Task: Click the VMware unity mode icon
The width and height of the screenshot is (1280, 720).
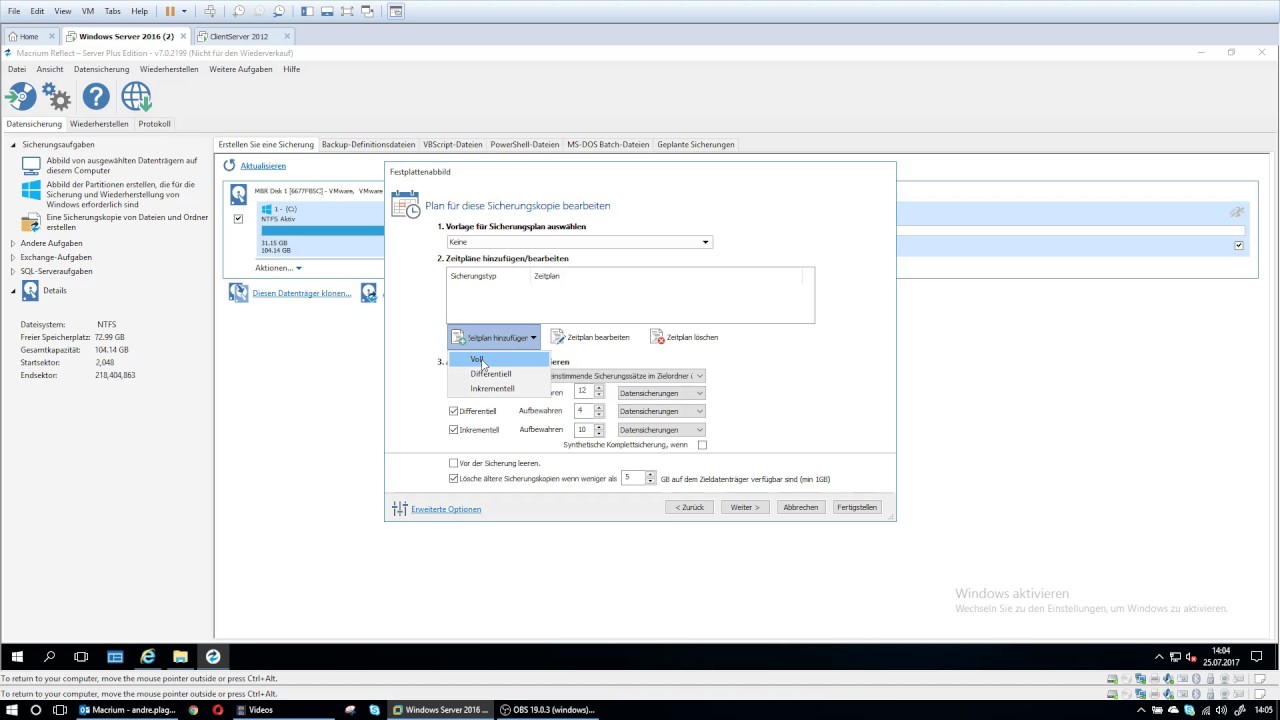Action: pos(367,11)
